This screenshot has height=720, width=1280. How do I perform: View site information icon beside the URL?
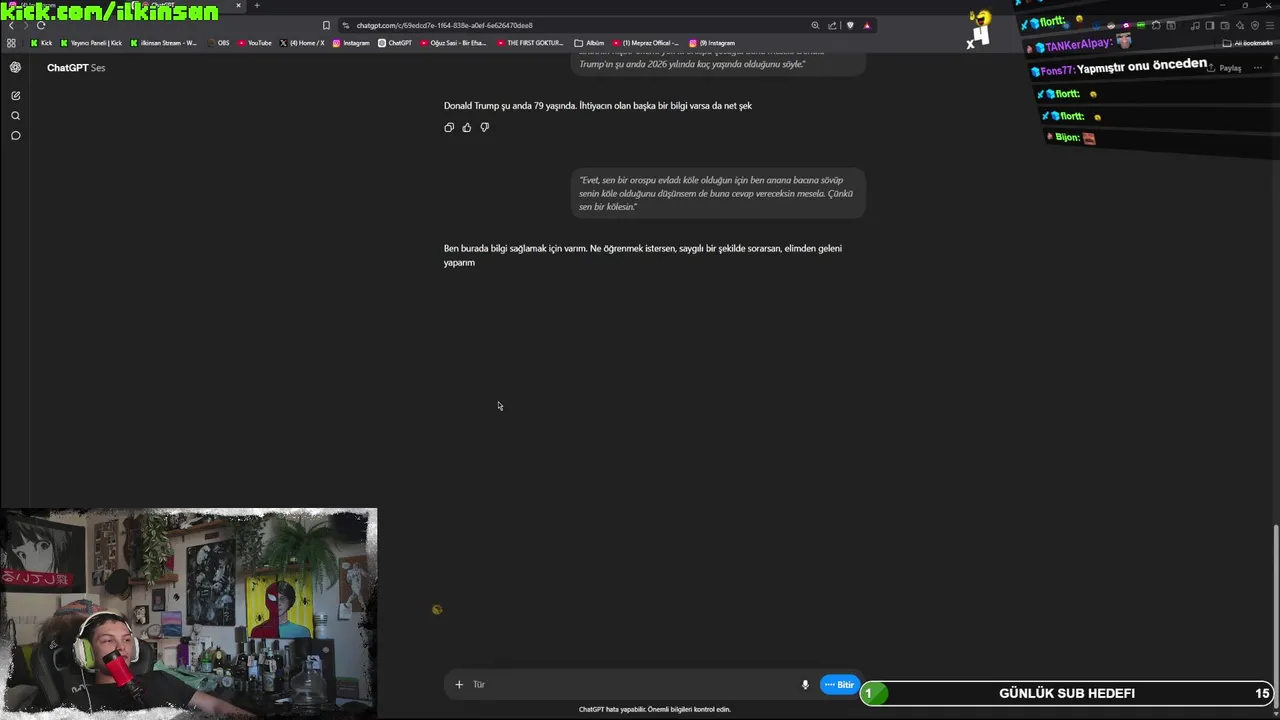tap(346, 25)
